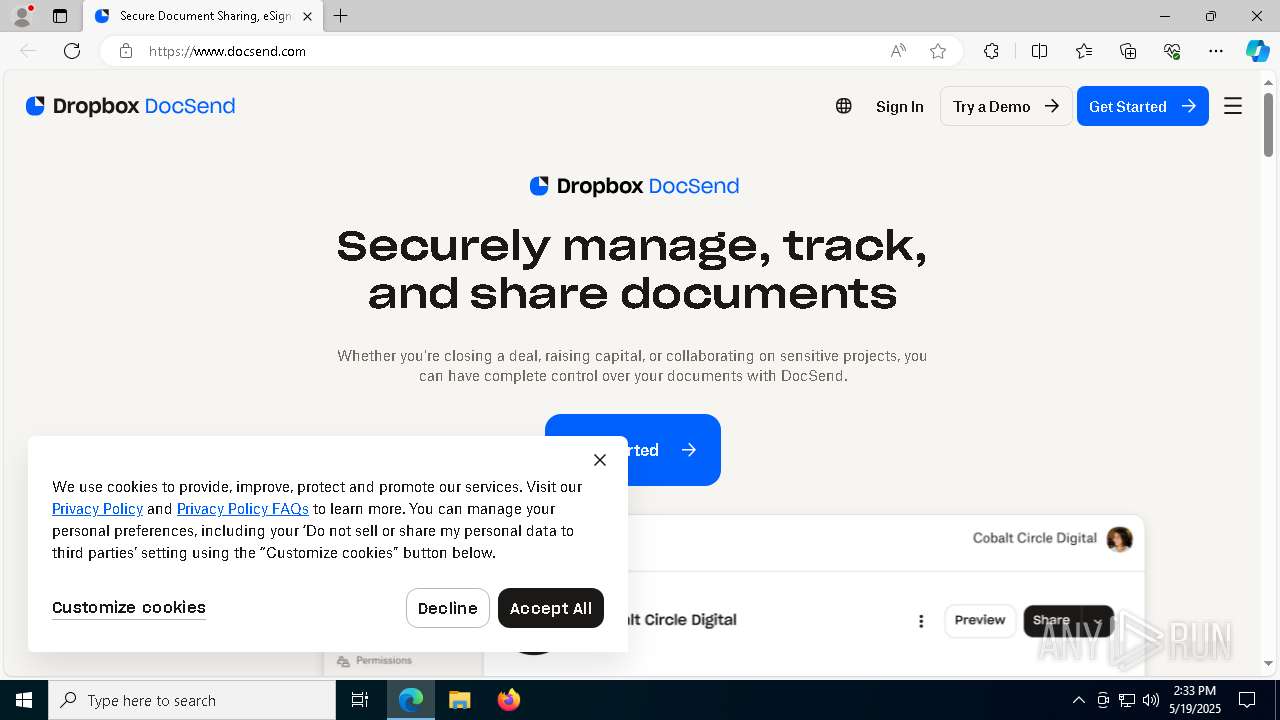The width and height of the screenshot is (1280, 720).
Task: Open Browser essentials heart icon
Action: click(1172, 51)
